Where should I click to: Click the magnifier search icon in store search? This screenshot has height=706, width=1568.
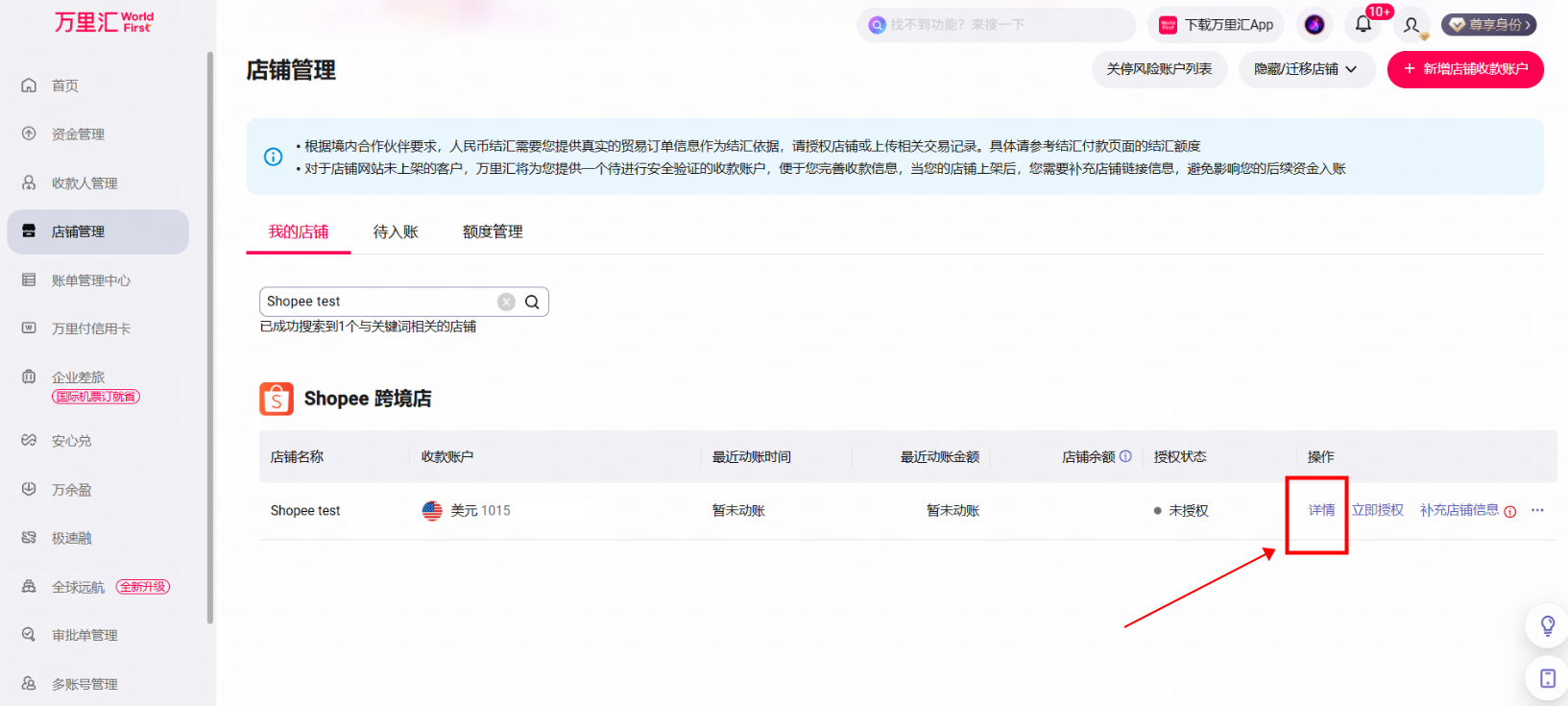pos(532,302)
